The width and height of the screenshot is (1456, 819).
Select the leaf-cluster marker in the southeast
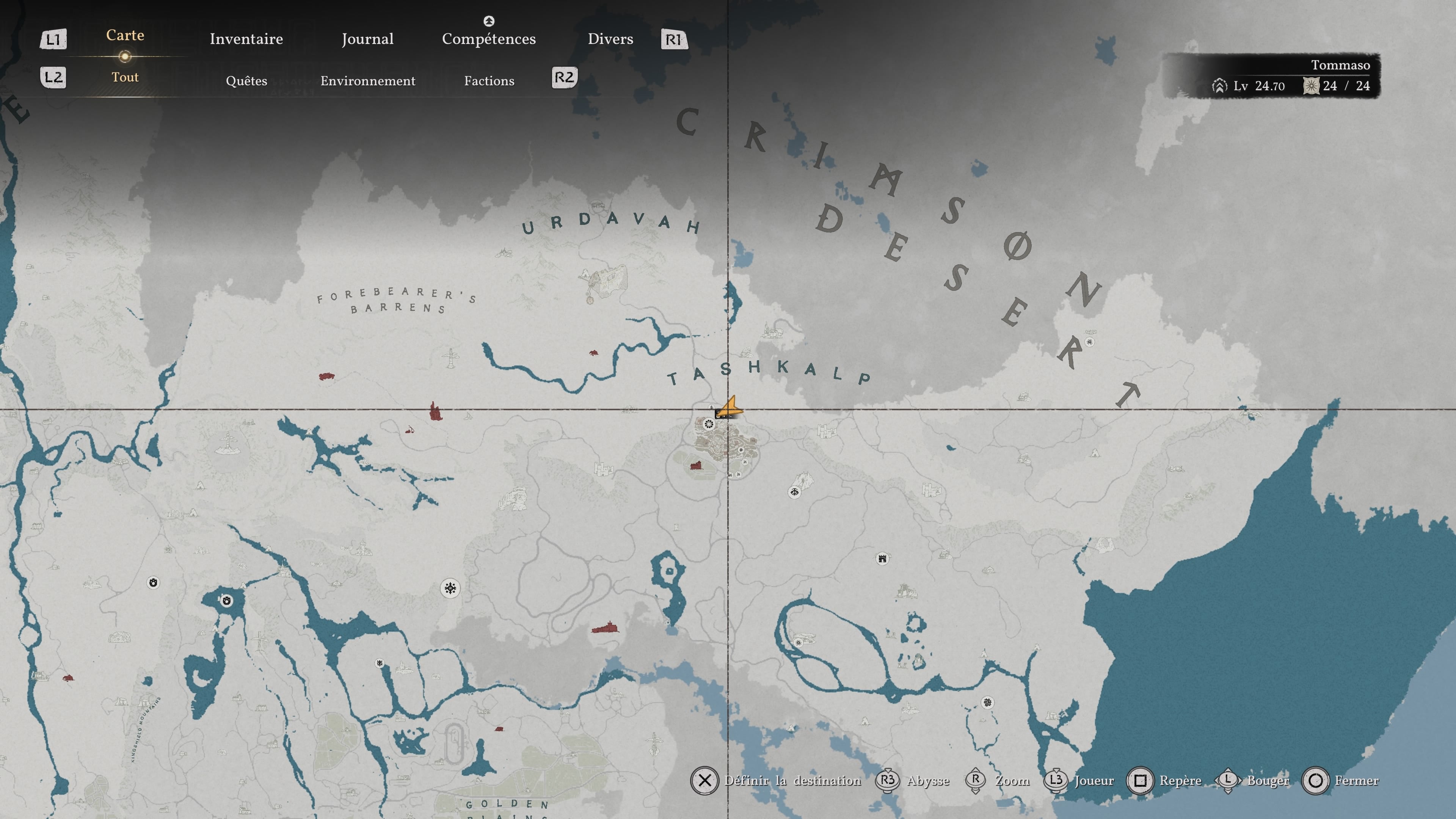(x=987, y=703)
